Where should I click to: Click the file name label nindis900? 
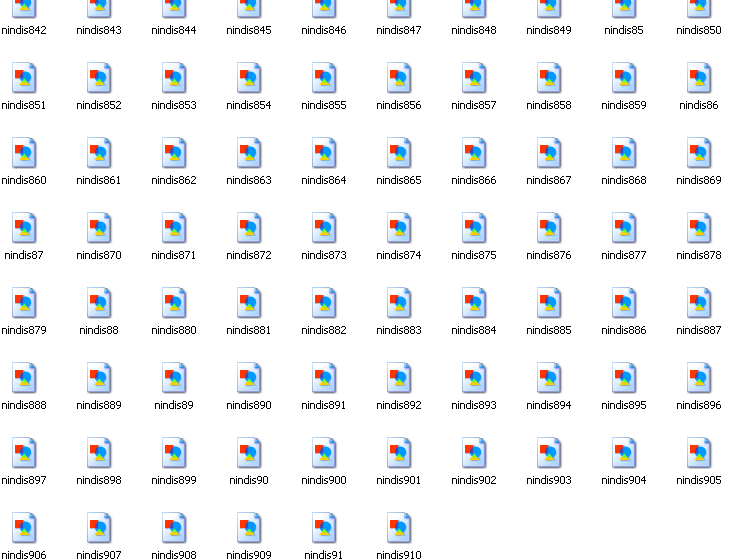click(324, 480)
